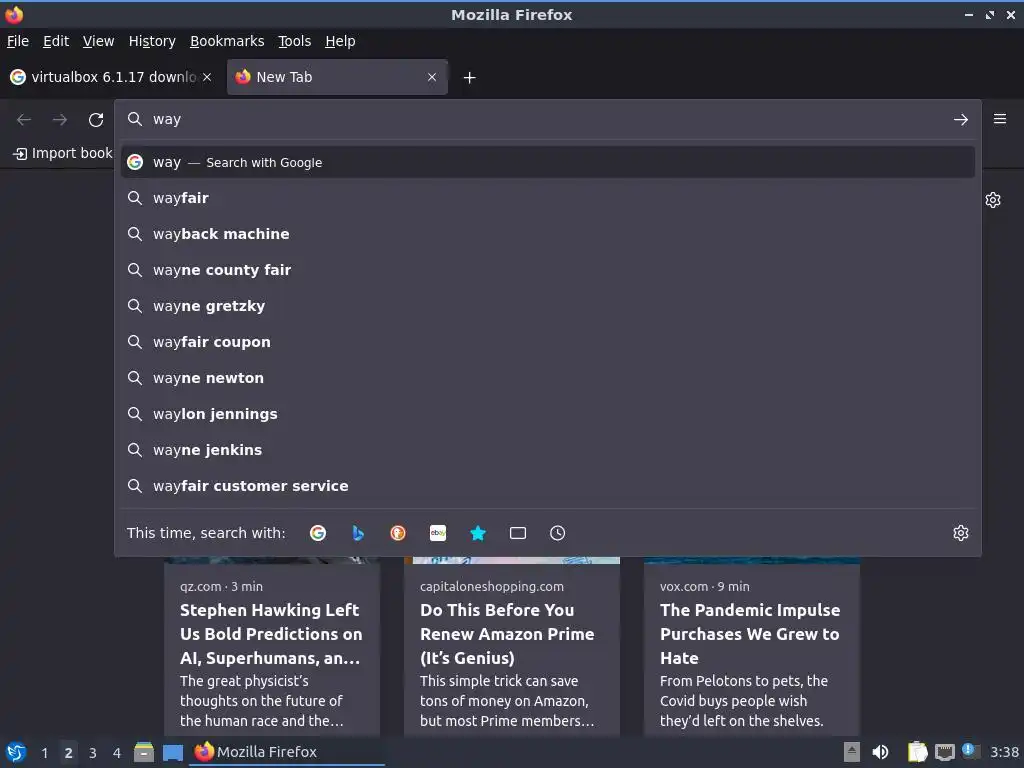
Task: Open the File menu
Action: 18,41
